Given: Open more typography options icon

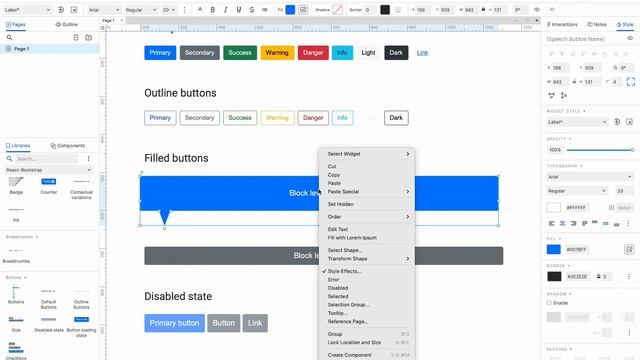Looking at the screenshot, I should (628, 223).
